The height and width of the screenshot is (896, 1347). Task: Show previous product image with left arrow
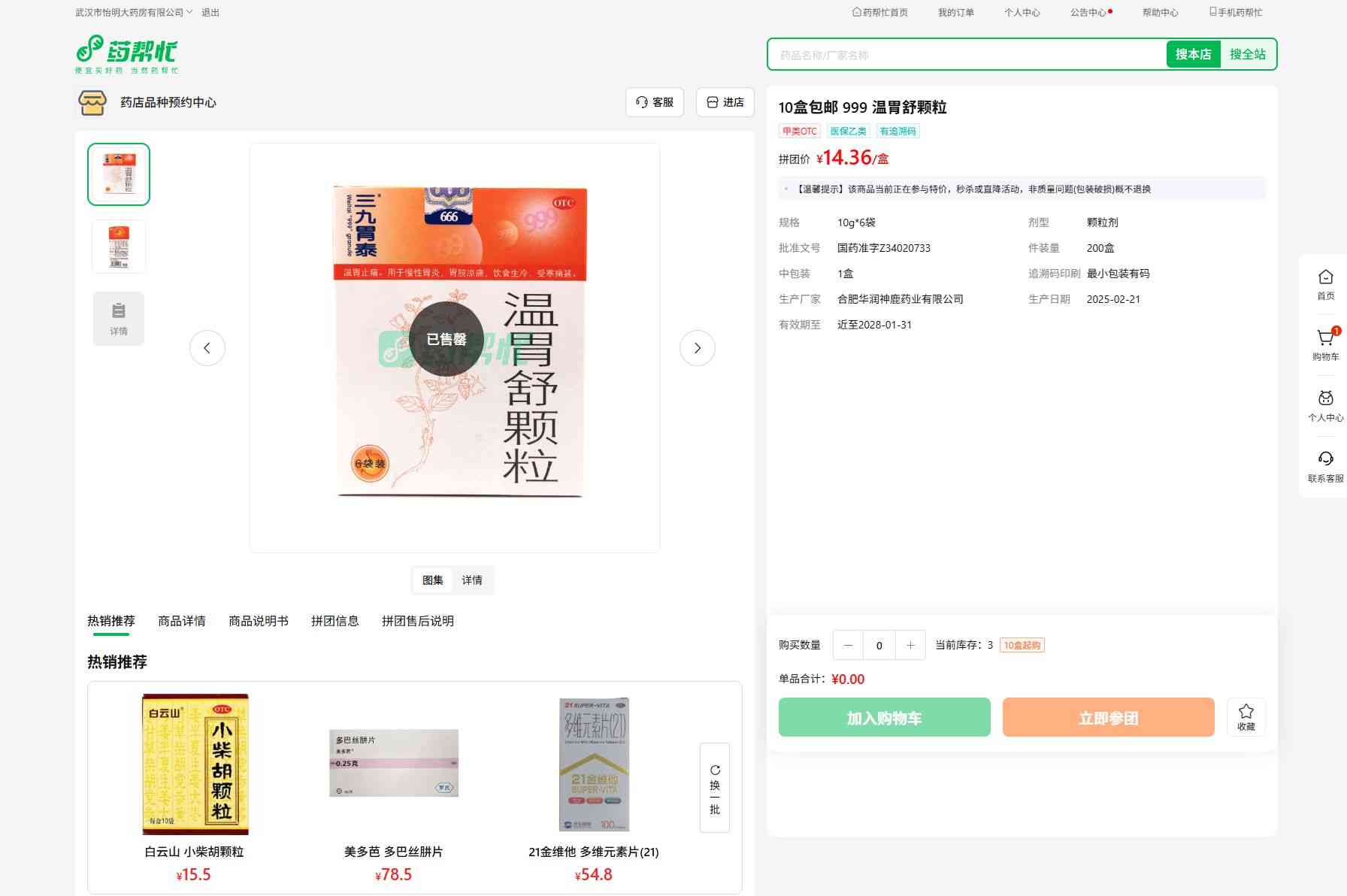coord(207,348)
